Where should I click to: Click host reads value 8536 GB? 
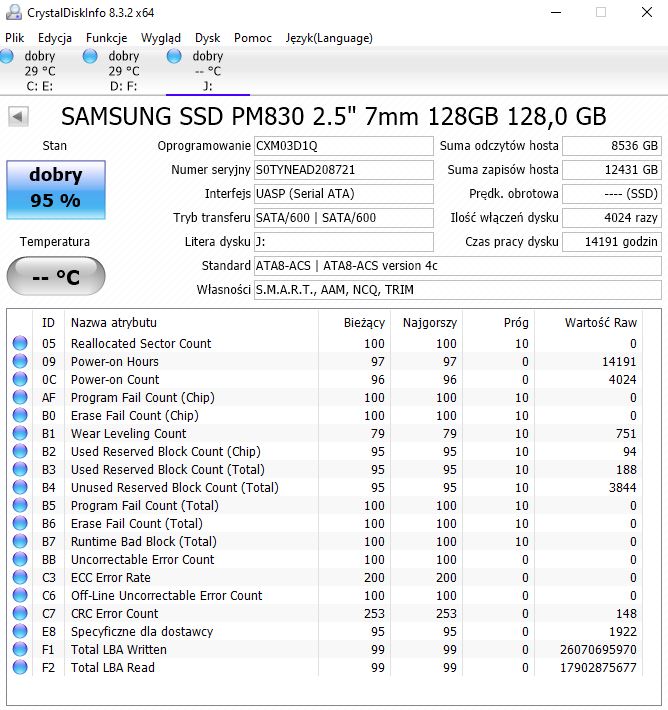coord(612,146)
